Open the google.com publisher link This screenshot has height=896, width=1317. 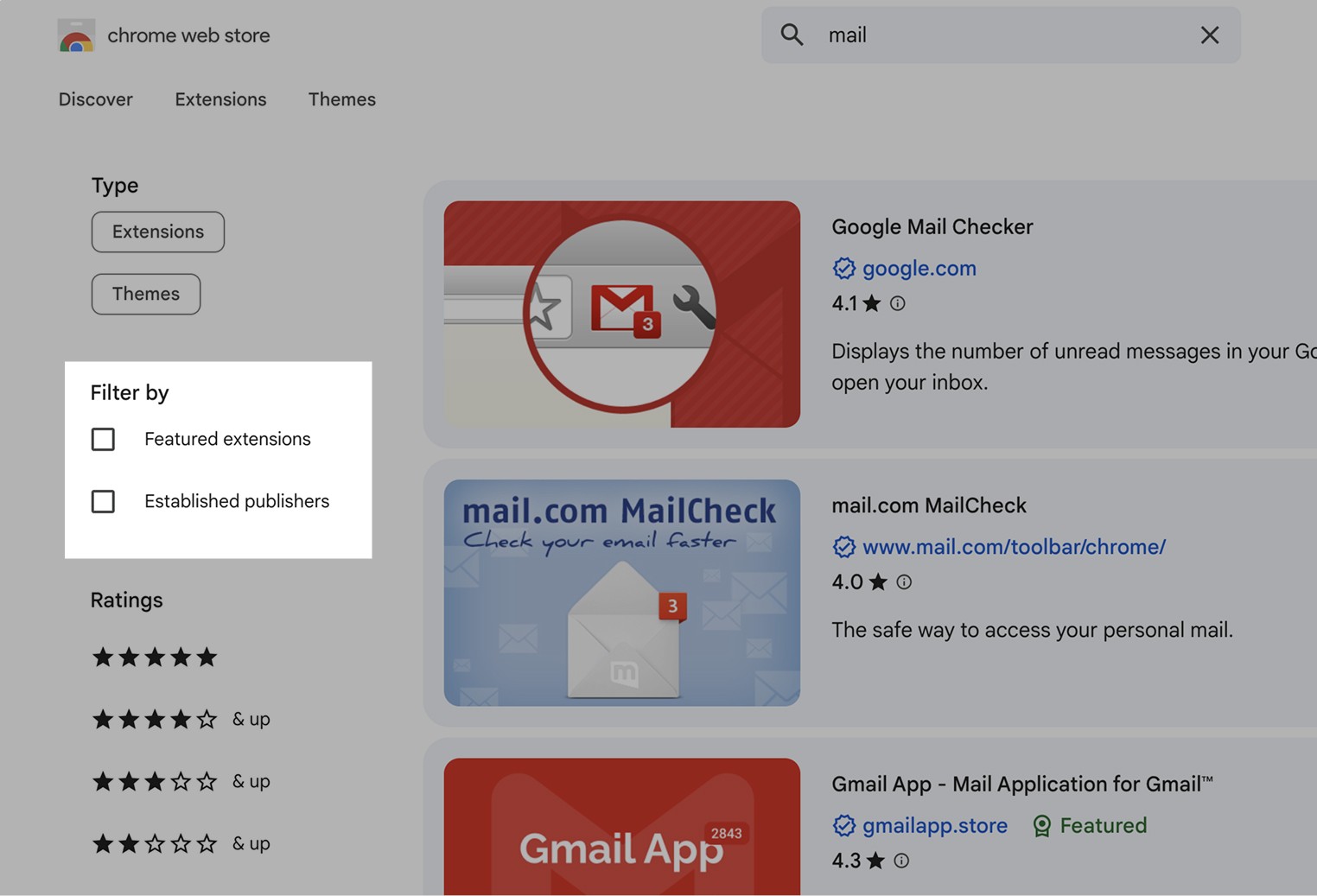coord(919,268)
